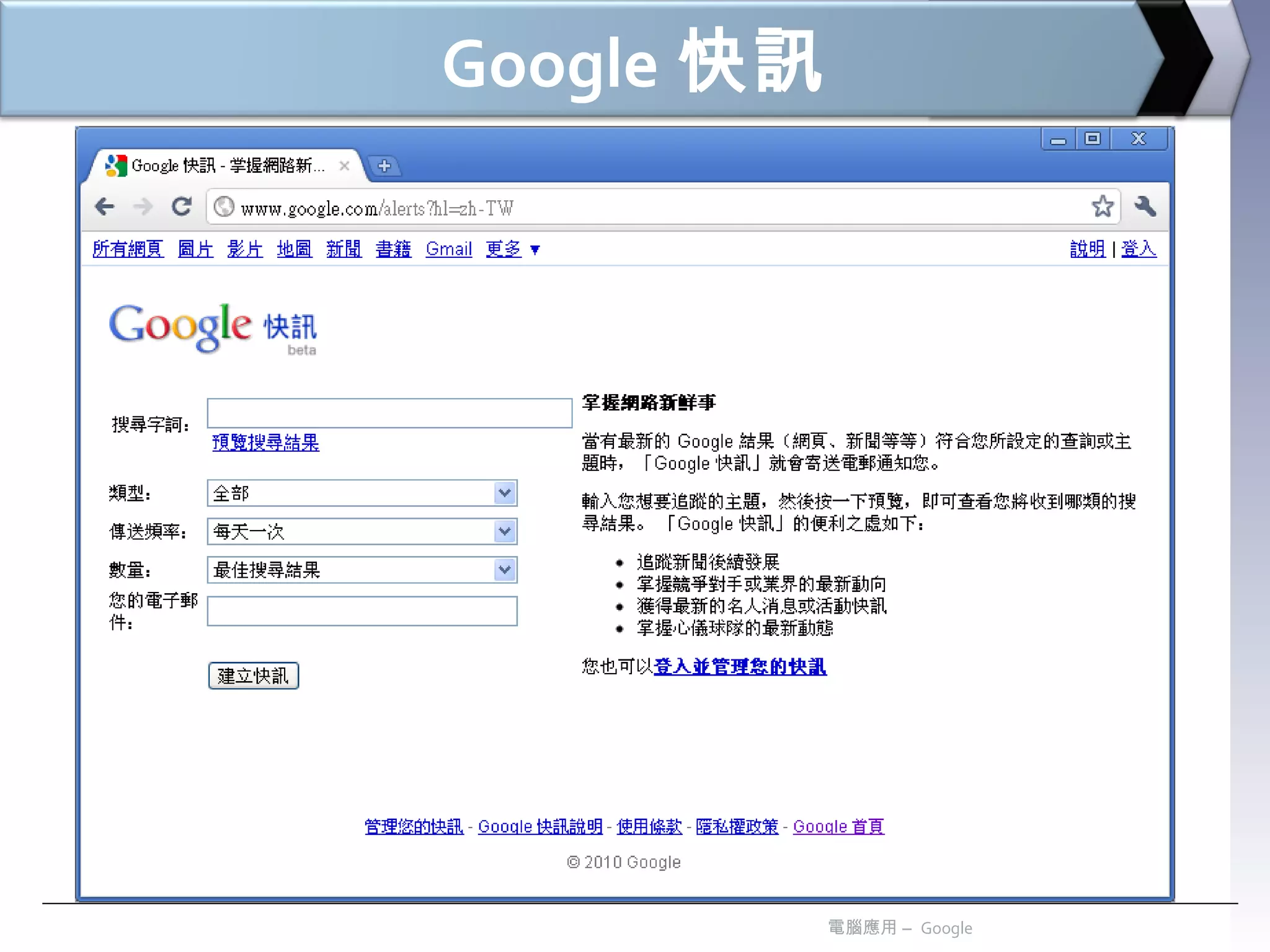Select the Google 快訊 browser tab
1270x952 pixels.
click(x=226, y=165)
